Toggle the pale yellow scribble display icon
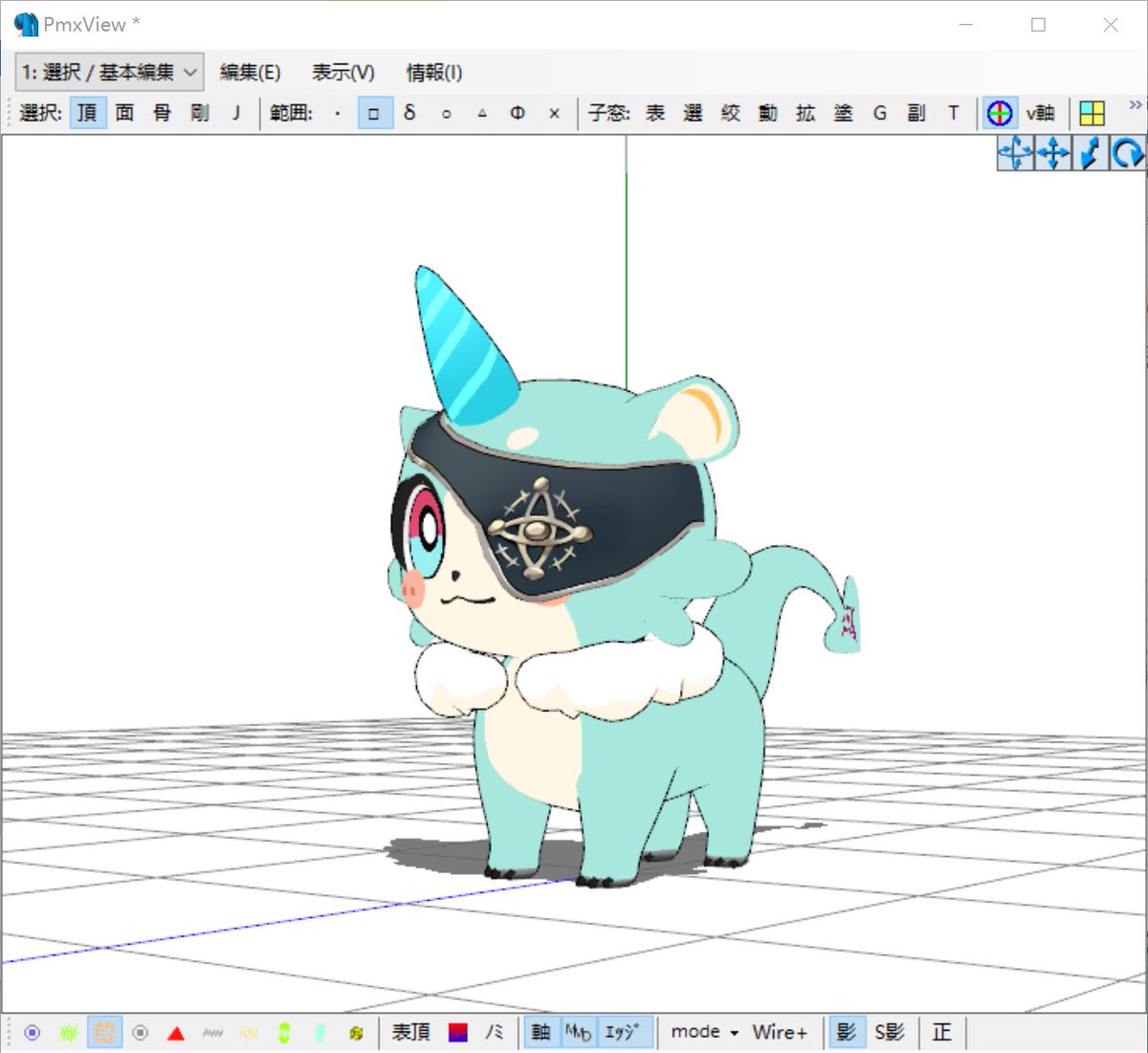This screenshot has width=1148, height=1053. [x=249, y=1033]
